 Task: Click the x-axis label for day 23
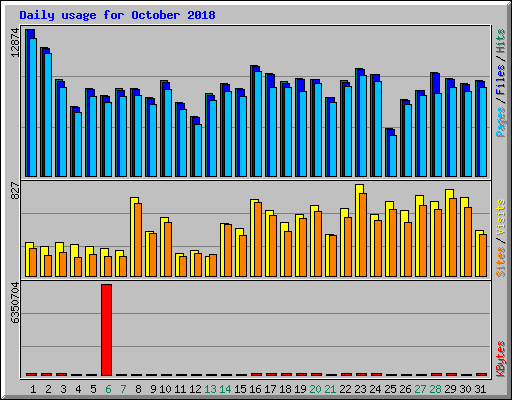[360, 389]
